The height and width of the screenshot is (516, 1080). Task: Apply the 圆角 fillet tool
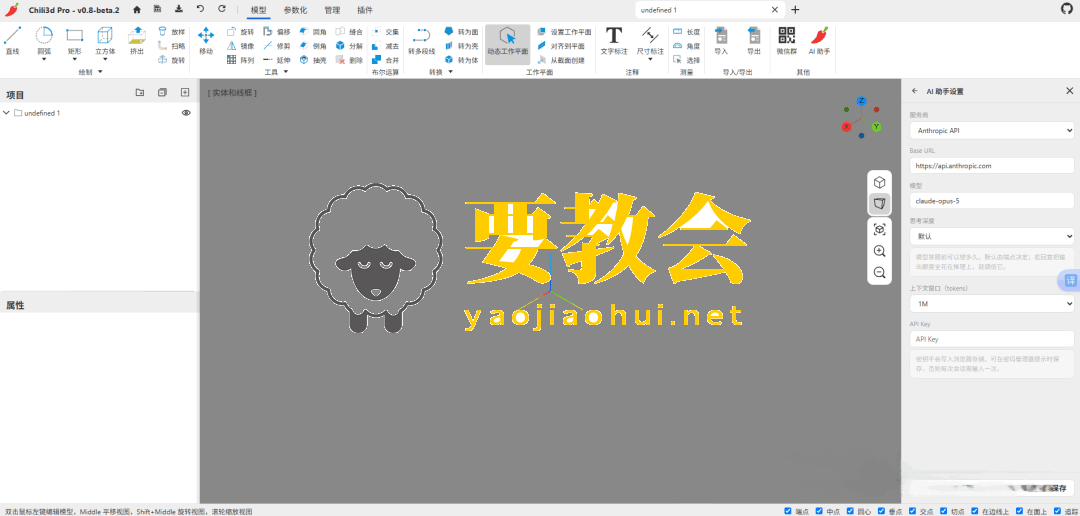tap(313, 32)
